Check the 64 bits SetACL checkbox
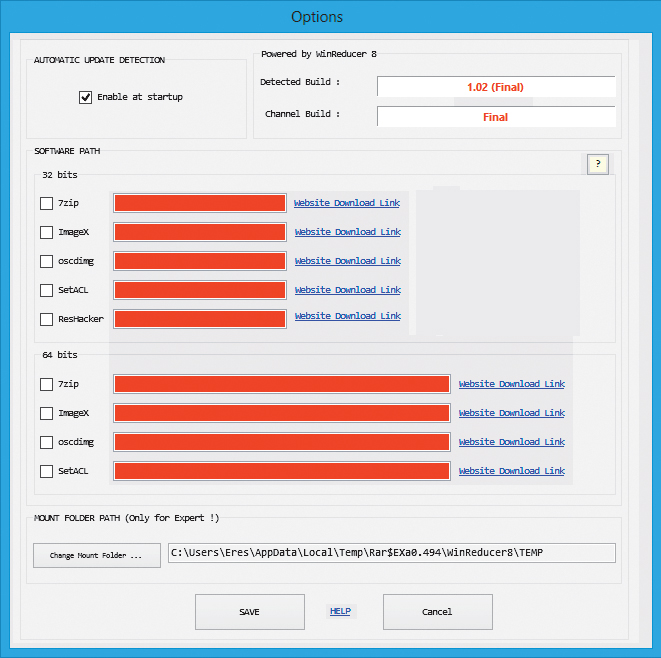The width and height of the screenshot is (661, 658). click(x=47, y=471)
